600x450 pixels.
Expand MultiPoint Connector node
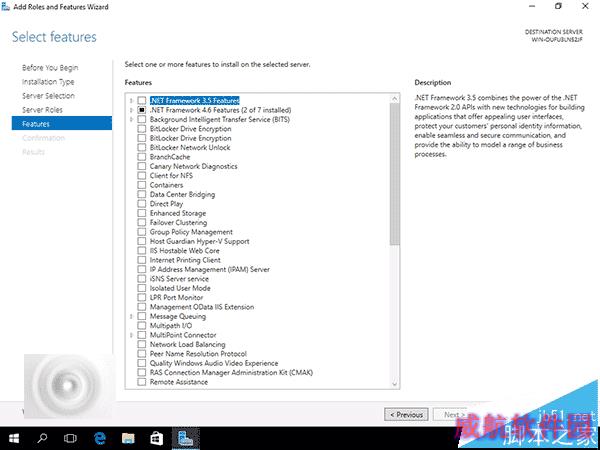131,335
